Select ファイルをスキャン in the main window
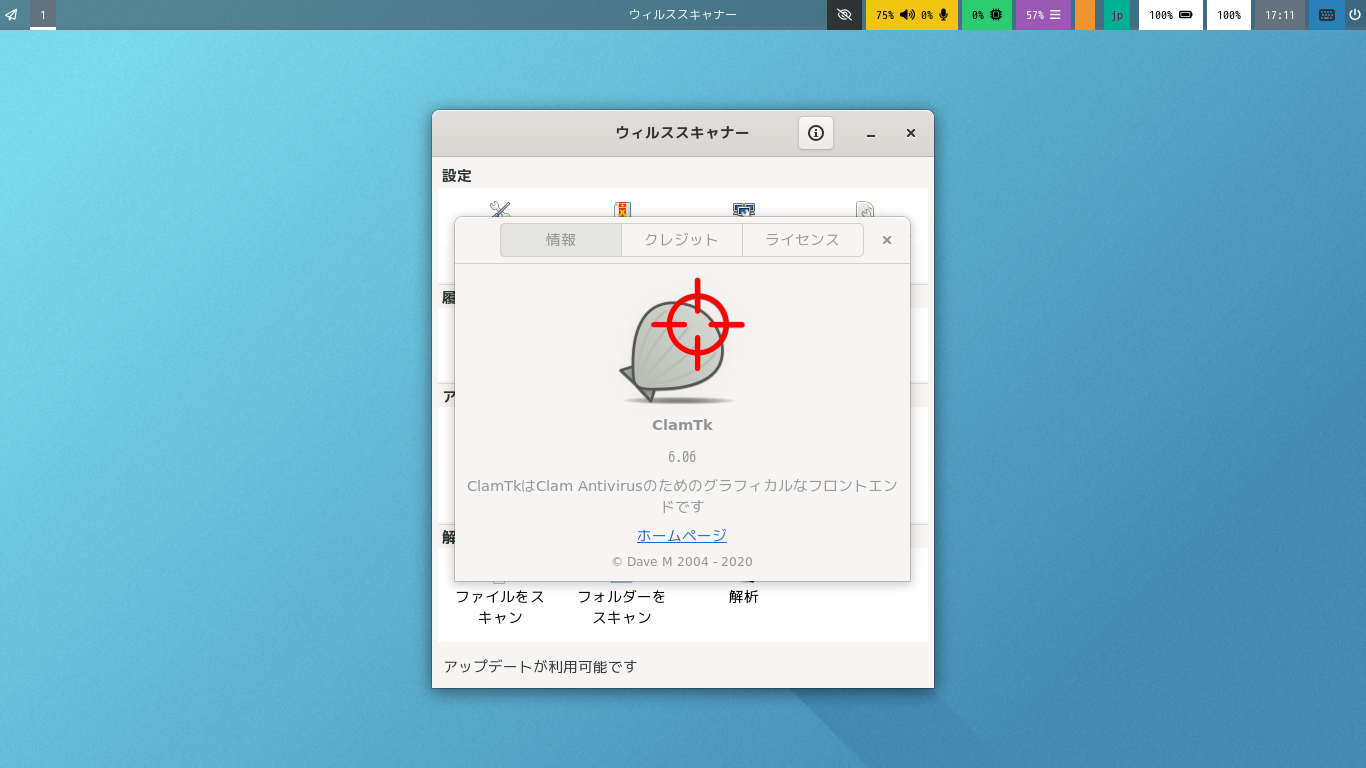Viewport: 1366px width, 768px height. [x=500, y=606]
